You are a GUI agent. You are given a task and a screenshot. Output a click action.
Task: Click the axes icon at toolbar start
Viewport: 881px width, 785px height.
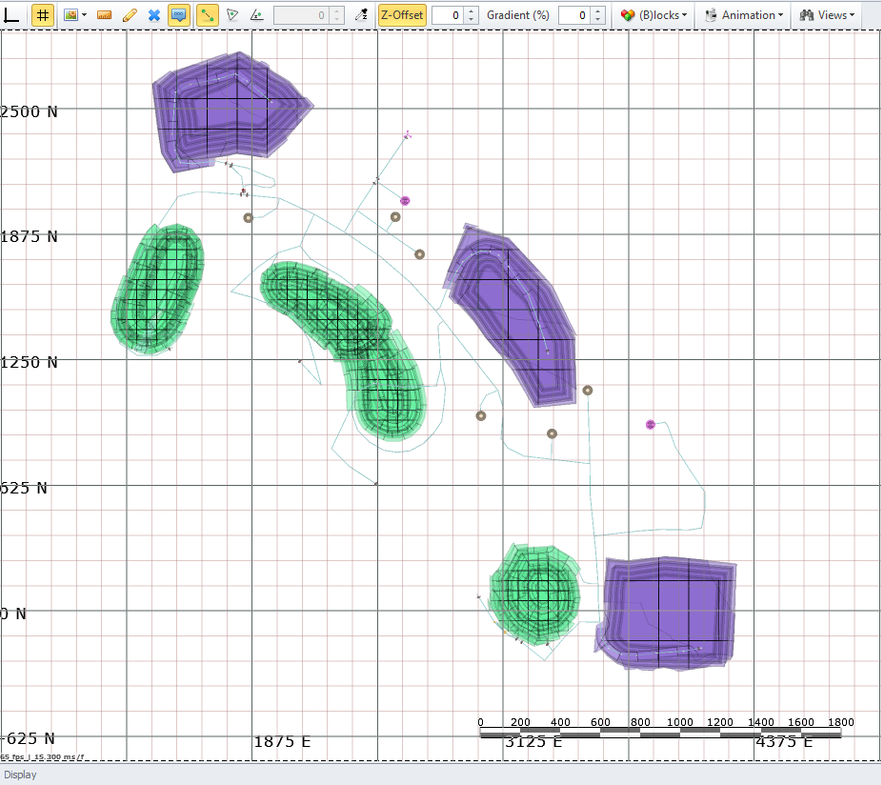(12, 15)
